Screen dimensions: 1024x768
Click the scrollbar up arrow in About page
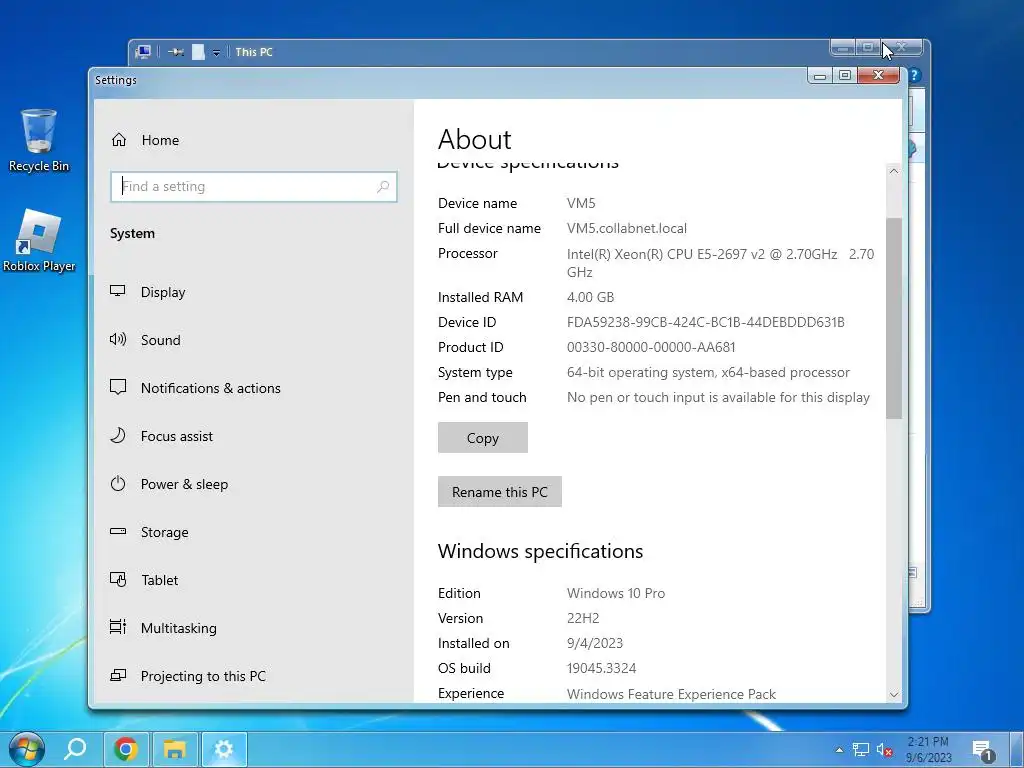click(894, 171)
